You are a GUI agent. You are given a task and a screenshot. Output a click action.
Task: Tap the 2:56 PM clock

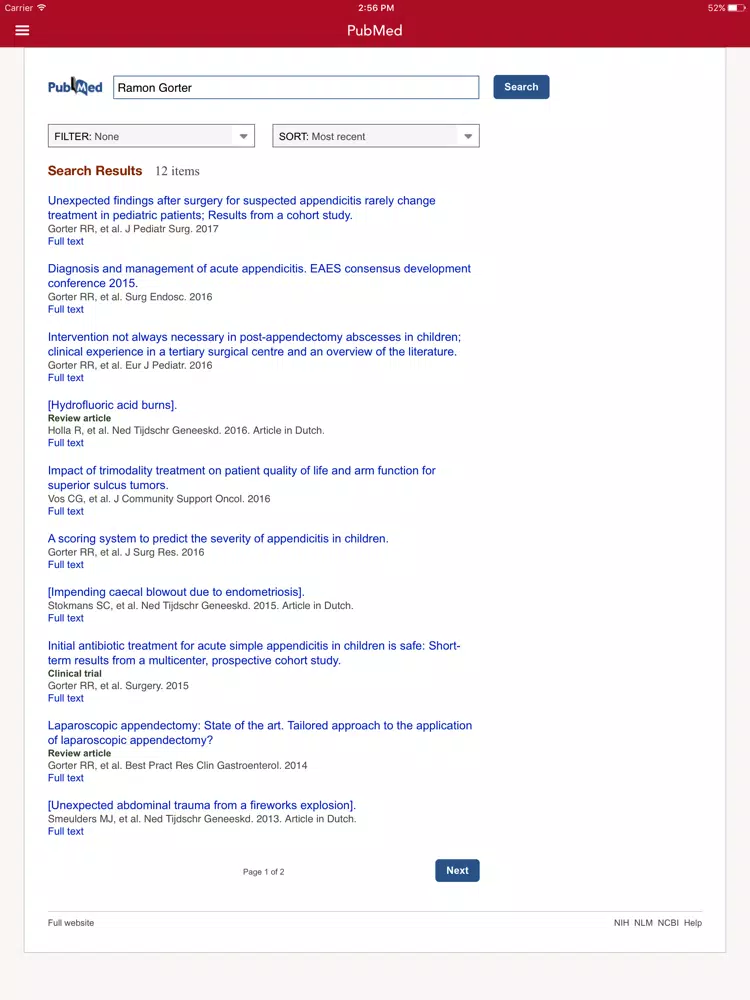[x=376, y=8]
